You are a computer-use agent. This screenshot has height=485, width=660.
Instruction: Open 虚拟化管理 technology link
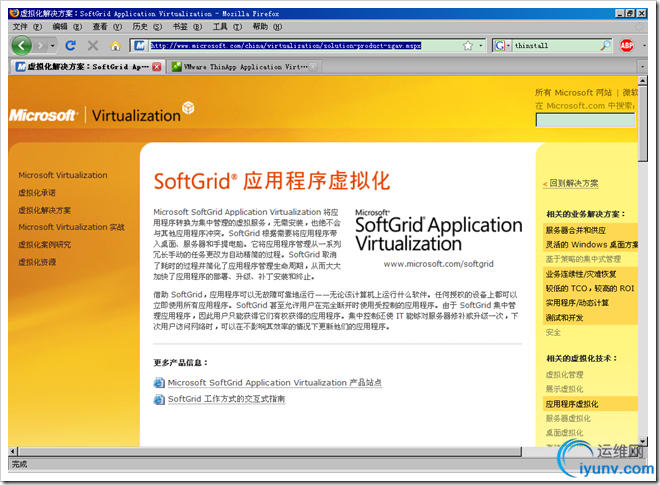coord(564,374)
